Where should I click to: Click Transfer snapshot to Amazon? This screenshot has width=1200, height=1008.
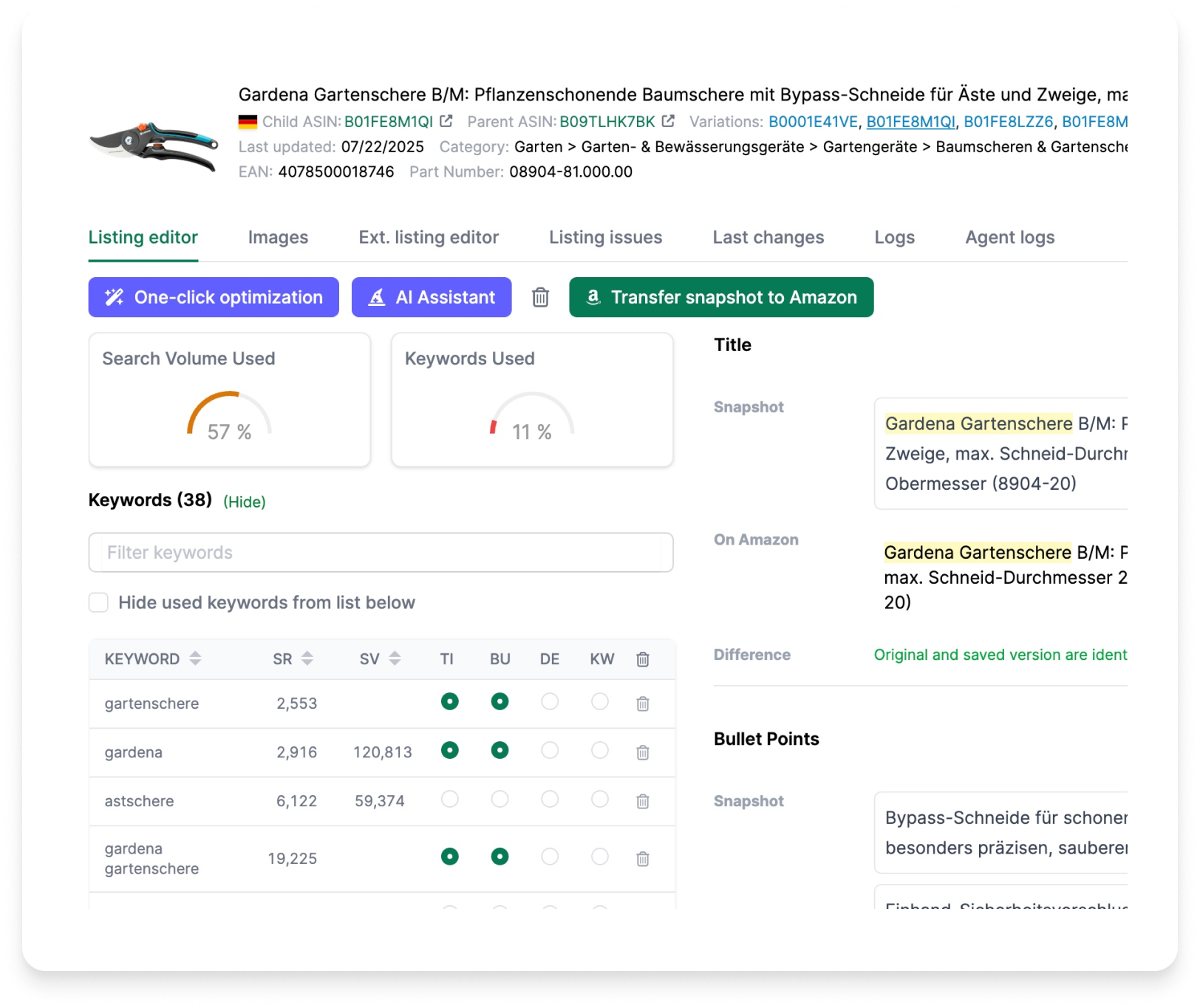point(721,297)
